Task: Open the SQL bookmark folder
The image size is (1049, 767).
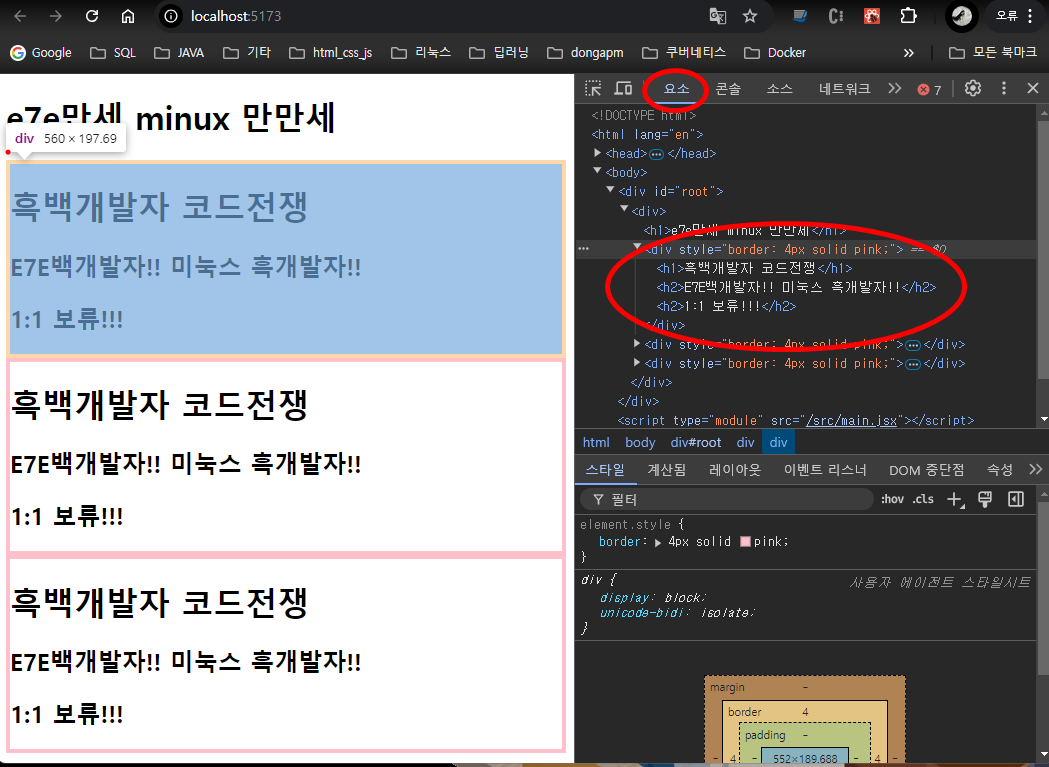Action: 113,53
